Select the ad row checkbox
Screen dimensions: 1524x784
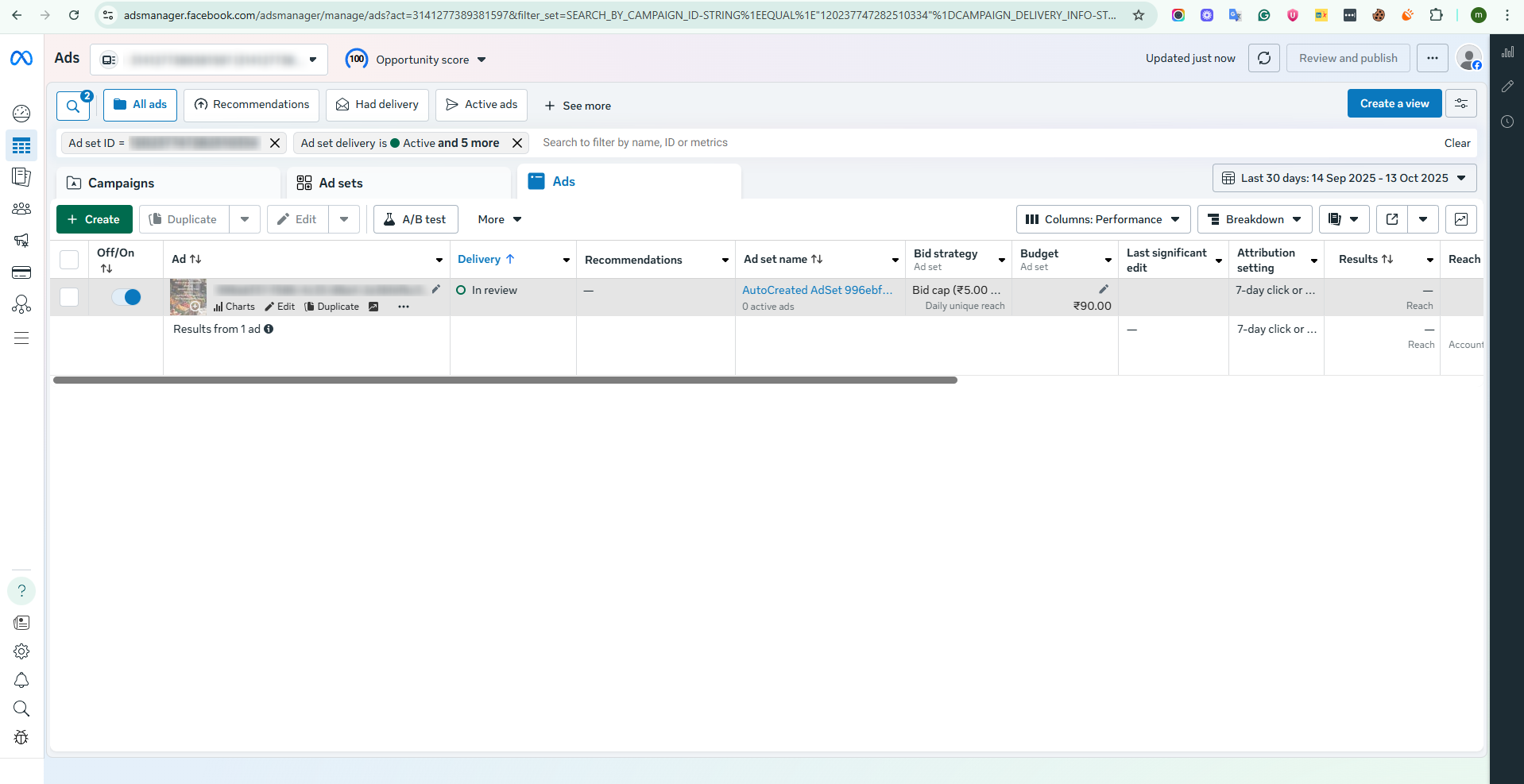(69, 297)
